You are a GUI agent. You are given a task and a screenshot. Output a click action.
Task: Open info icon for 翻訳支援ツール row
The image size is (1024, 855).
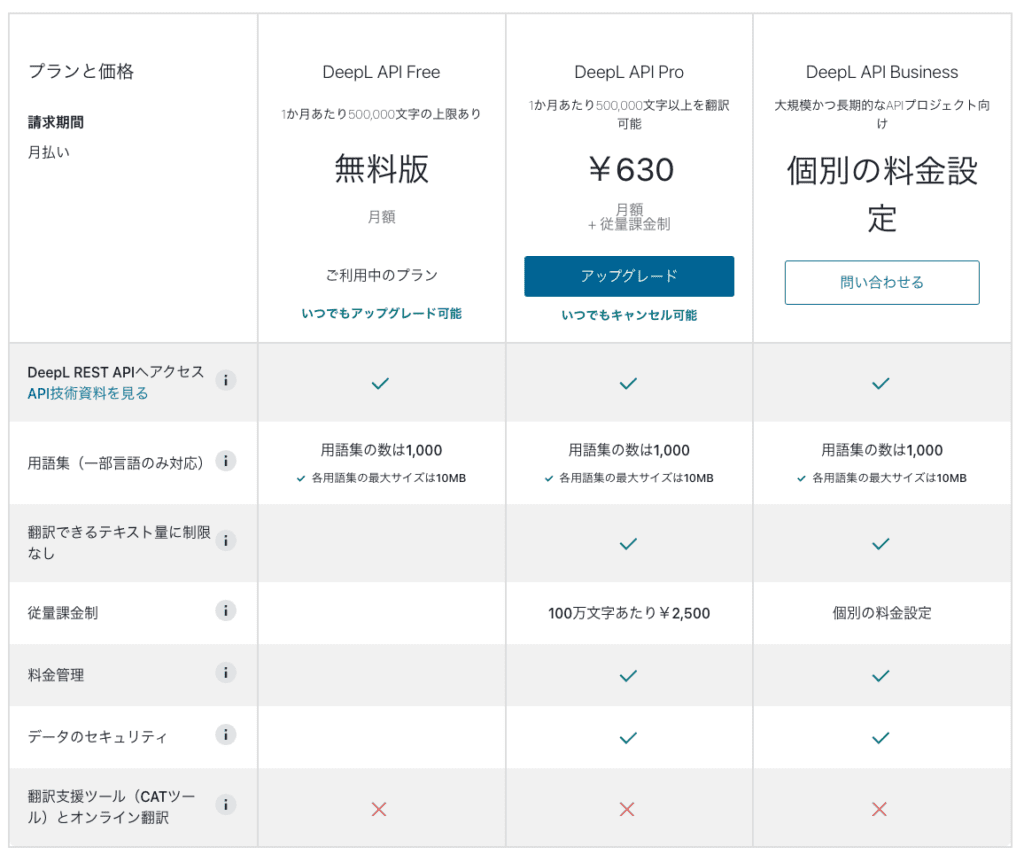[226, 804]
